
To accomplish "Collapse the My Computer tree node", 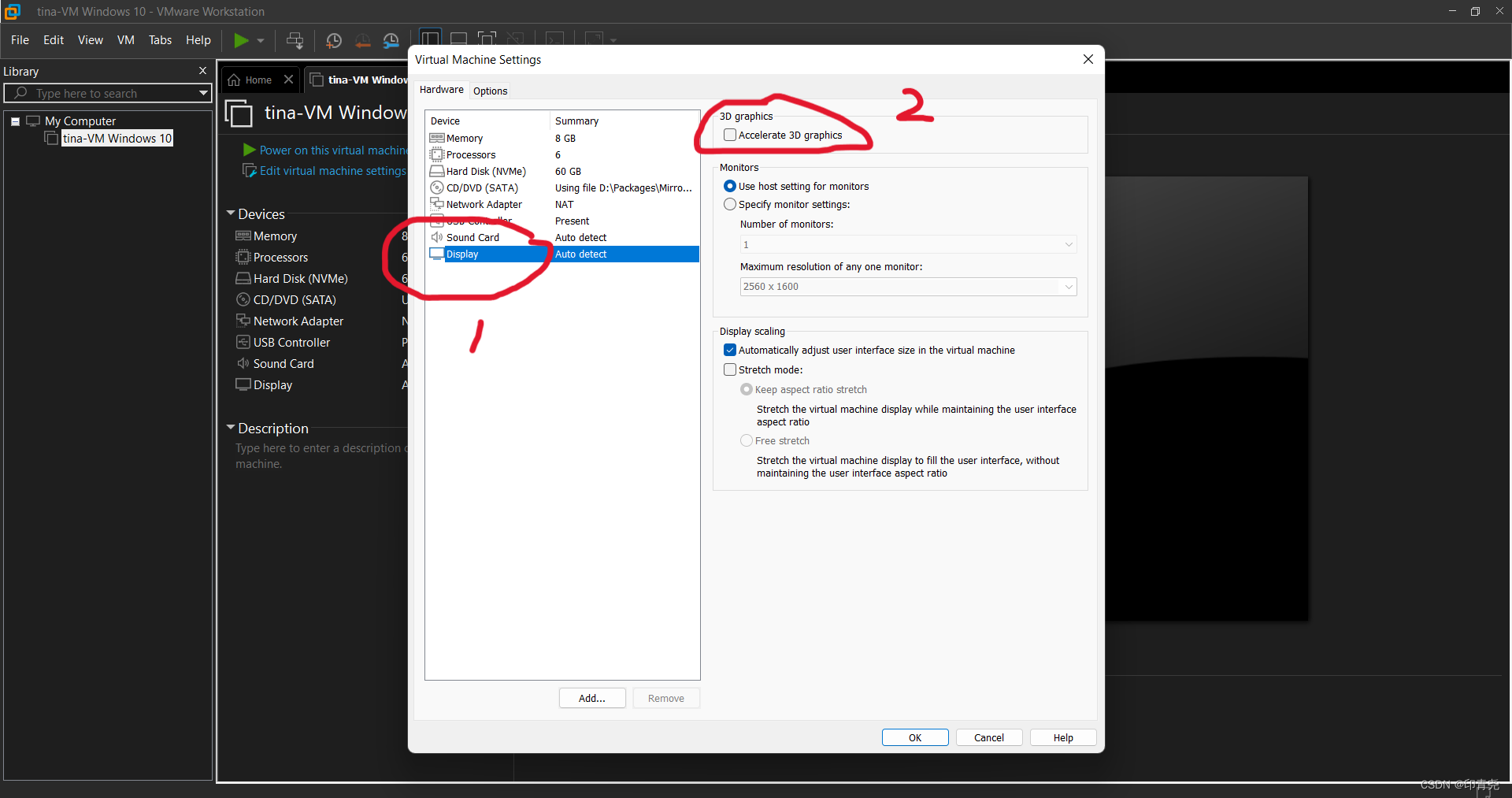I will [15, 121].
